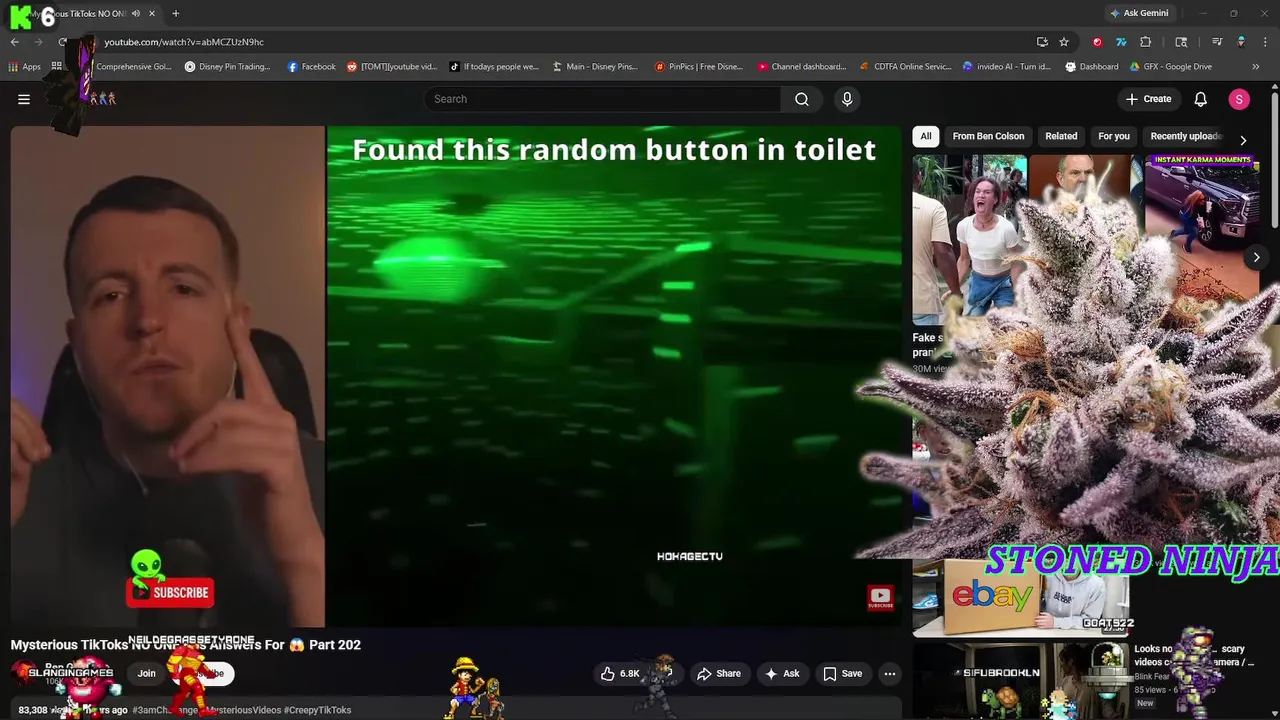
Task: Click Ask Gemini in the browser title bar
Action: [x=1138, y=13]
